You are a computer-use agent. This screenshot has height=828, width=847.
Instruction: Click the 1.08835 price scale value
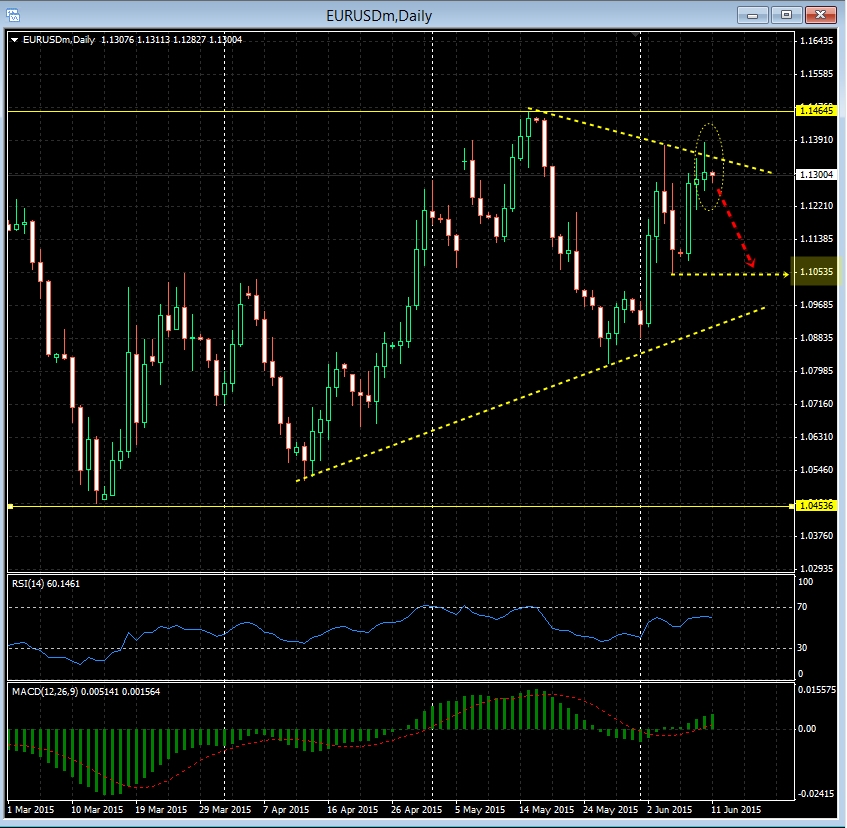tap(817, 338)
